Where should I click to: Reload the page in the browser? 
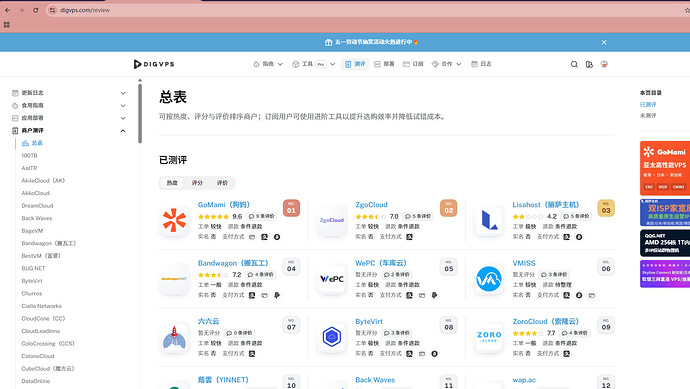tap(36, 10)
